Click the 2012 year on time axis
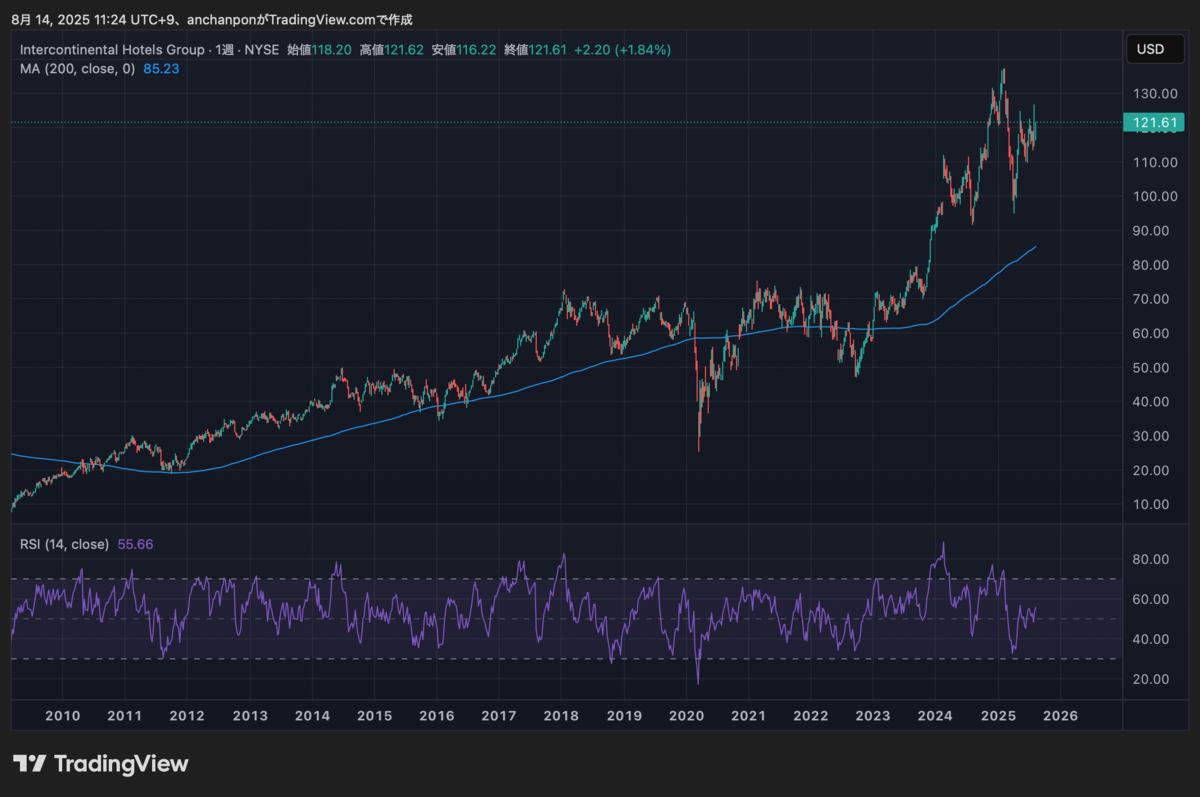The width and height of the screenshot is (1200, 797). [x=187, y=716]
